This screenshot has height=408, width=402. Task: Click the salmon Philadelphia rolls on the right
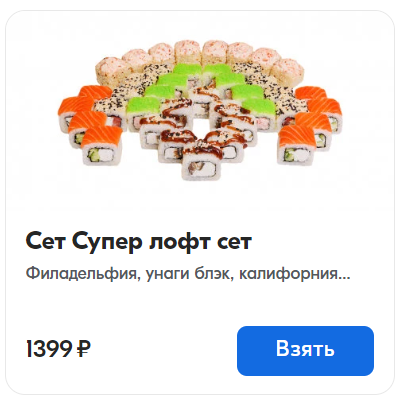pyautogui.click(x=310, y=125)
